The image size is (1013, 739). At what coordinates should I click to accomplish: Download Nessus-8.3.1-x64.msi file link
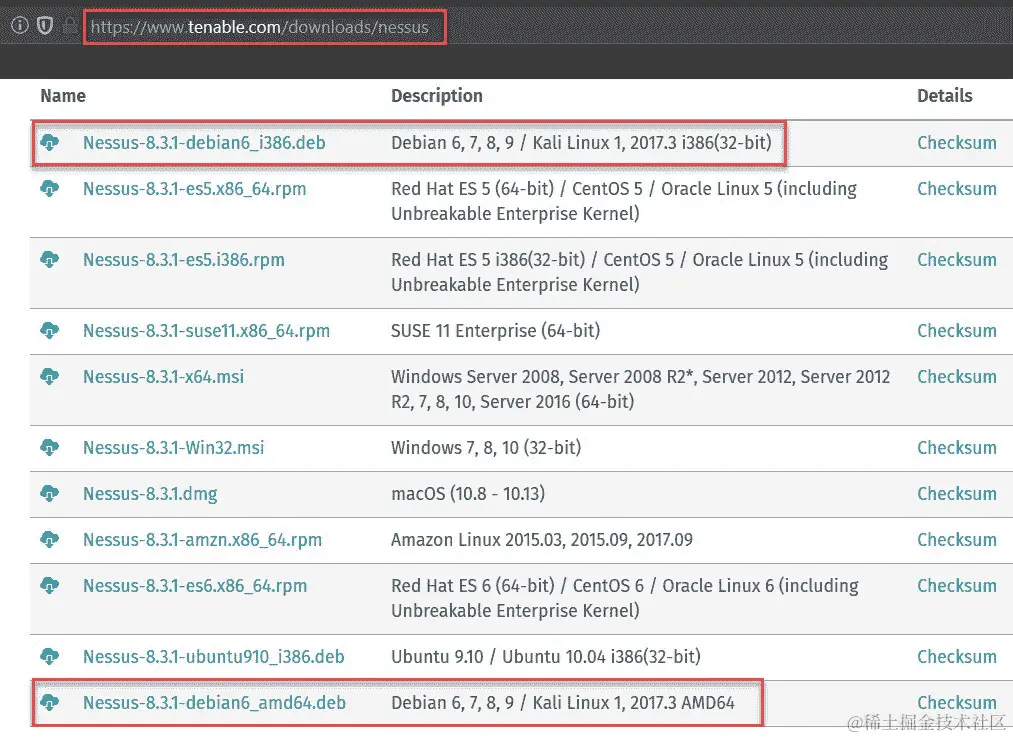tap(163, 377)
